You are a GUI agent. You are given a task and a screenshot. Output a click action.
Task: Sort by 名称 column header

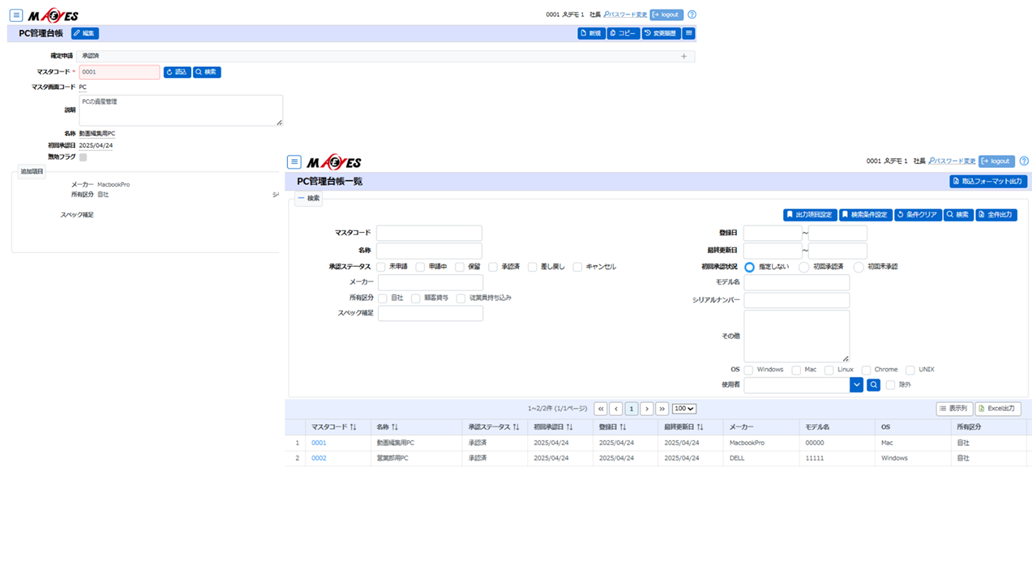(x=387, y=427)
